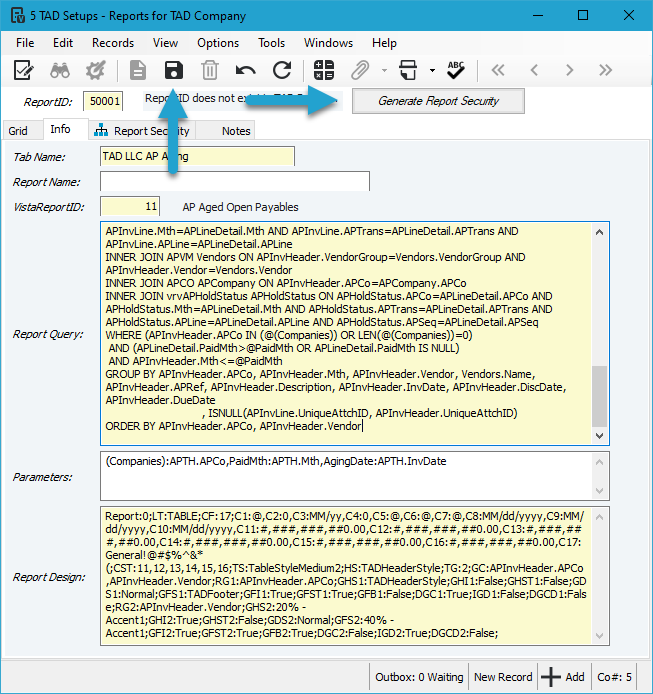Image resolution: width=653 pixels, height=694 pixels.
Task: Close the TAD Setups window
Action: [629, 15]
